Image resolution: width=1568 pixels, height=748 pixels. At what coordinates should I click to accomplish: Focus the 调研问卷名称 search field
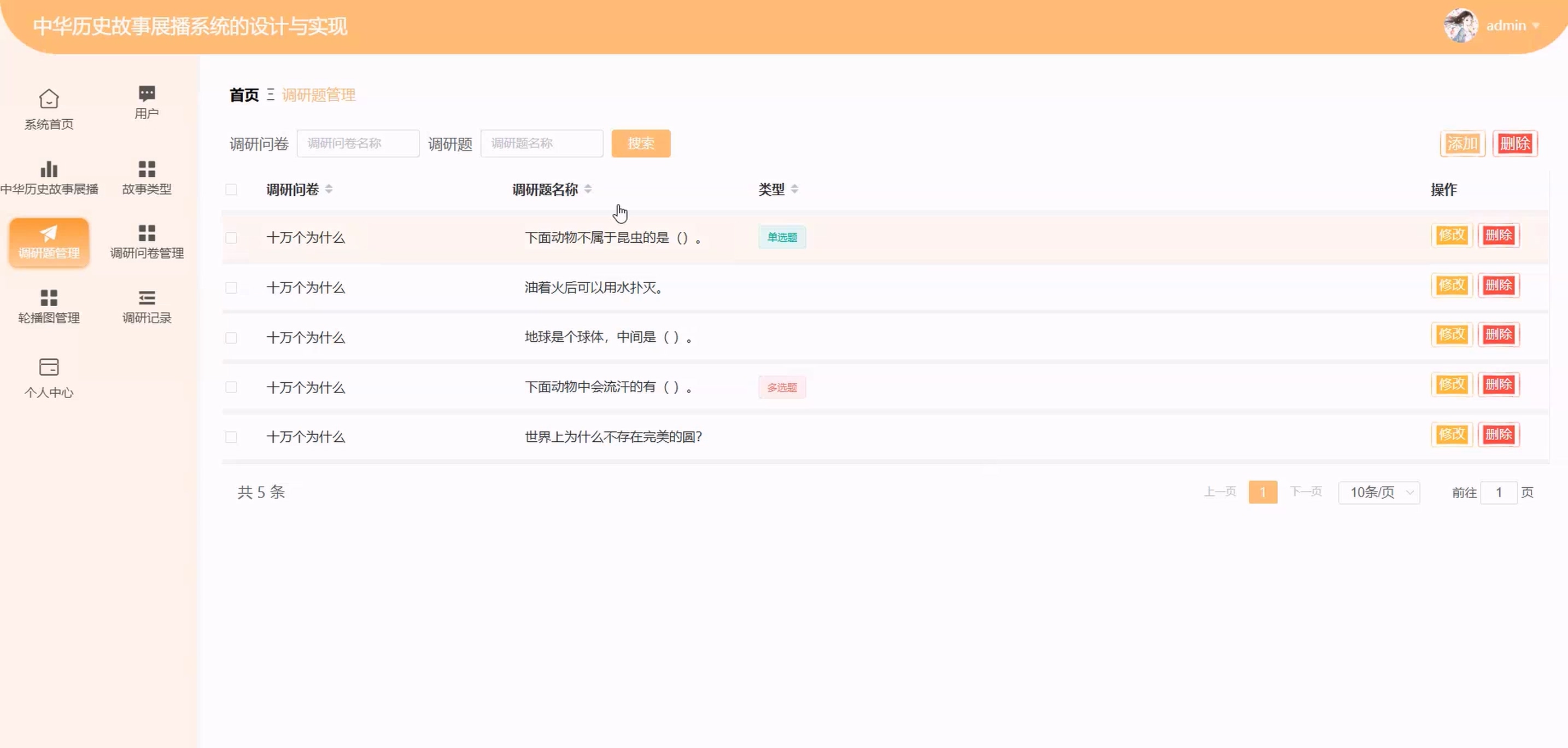pos(358,144)
